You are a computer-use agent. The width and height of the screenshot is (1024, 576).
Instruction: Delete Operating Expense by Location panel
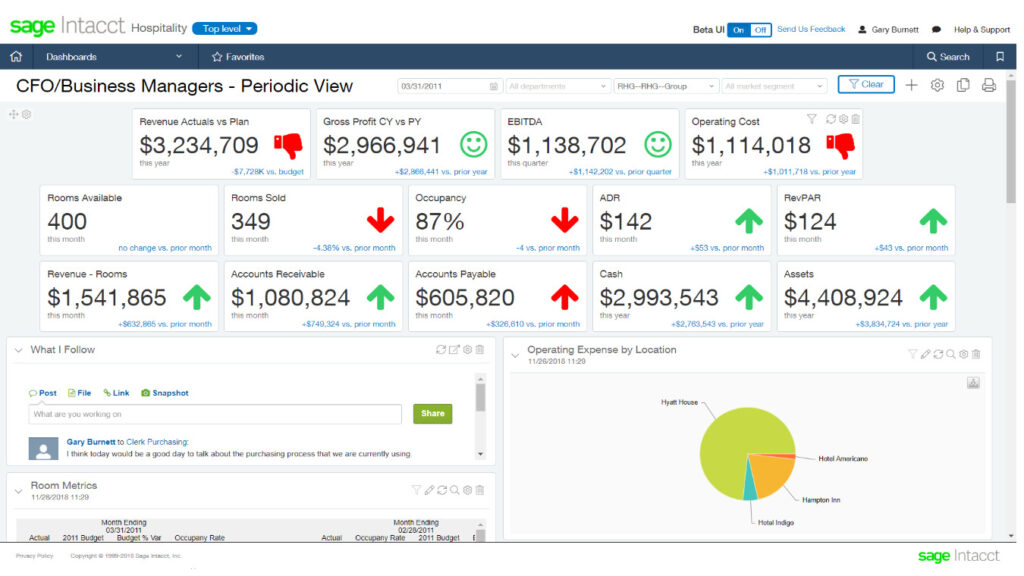(x=976, y=354)
